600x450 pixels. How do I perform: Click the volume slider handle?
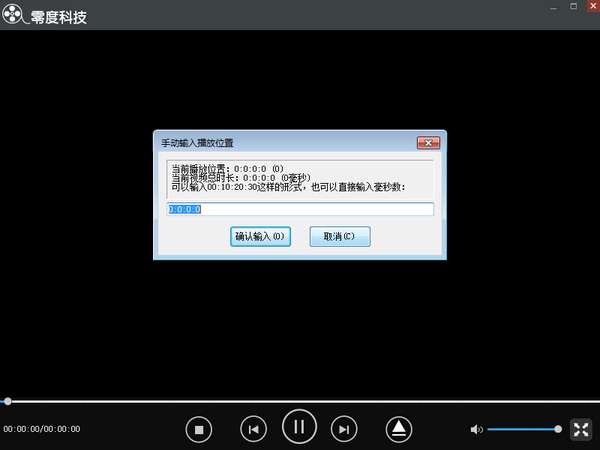click(x=558, y=429)
